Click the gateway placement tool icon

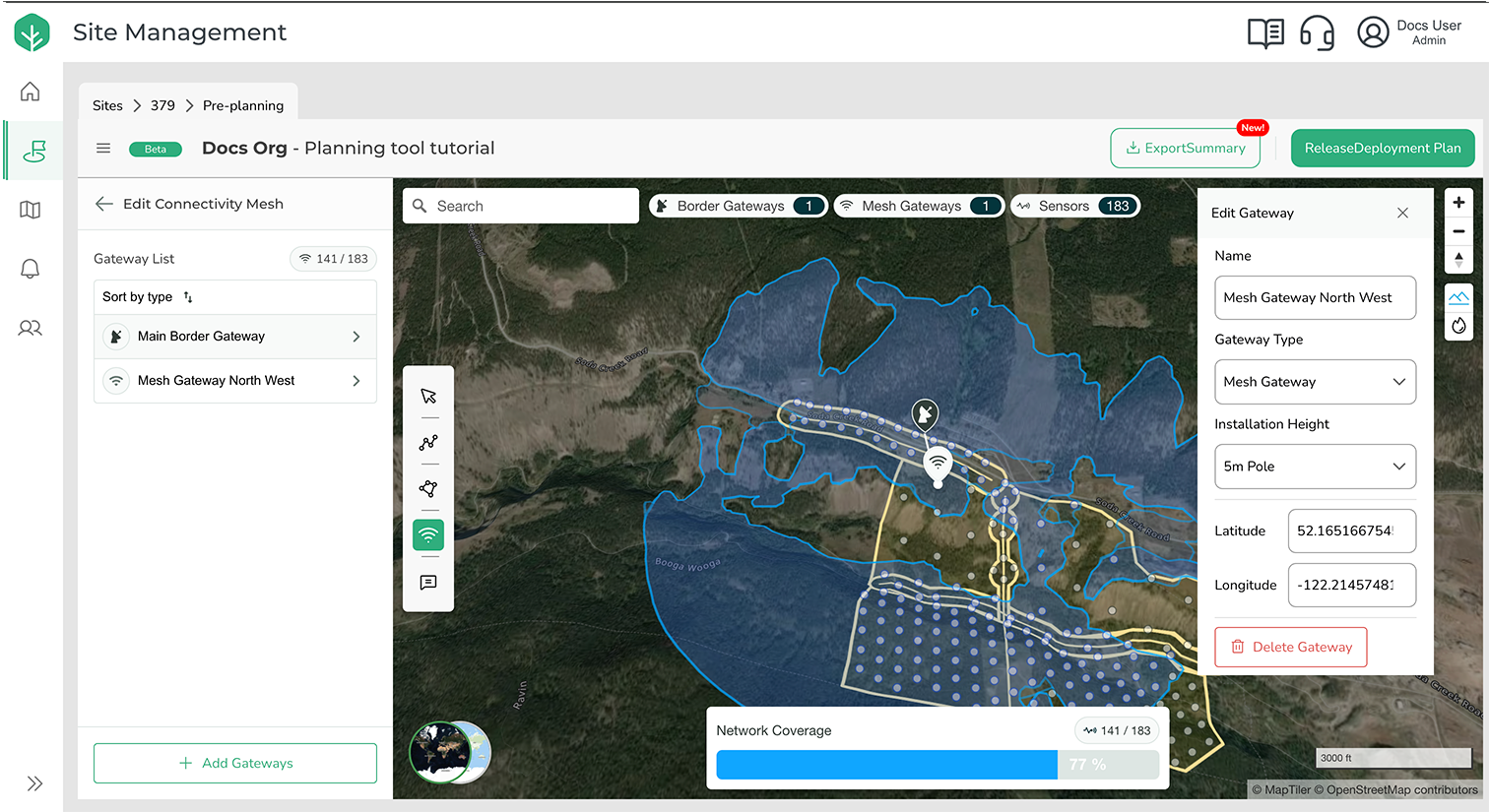(428, 535)
